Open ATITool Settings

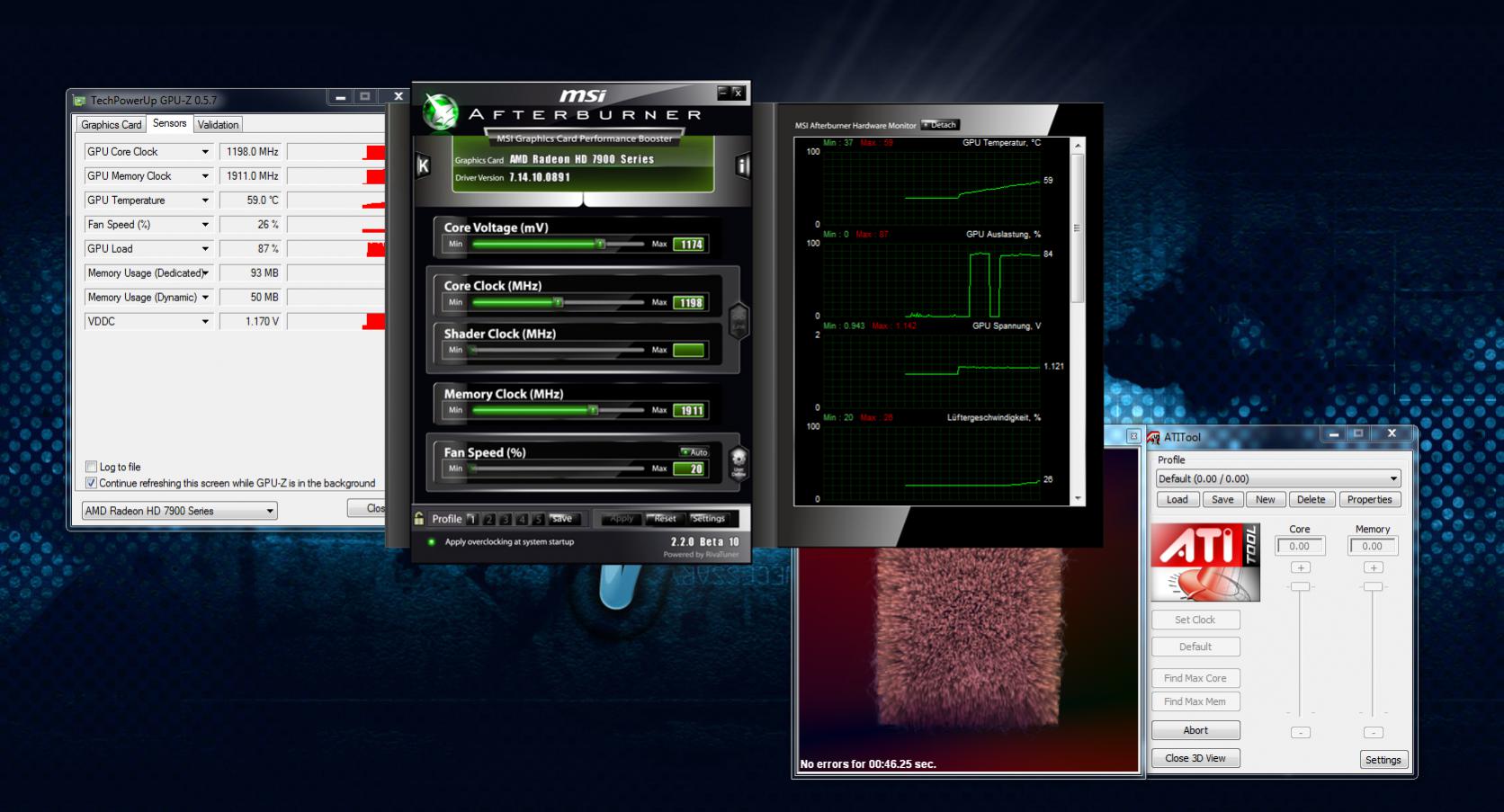[x=1383, y=760]
